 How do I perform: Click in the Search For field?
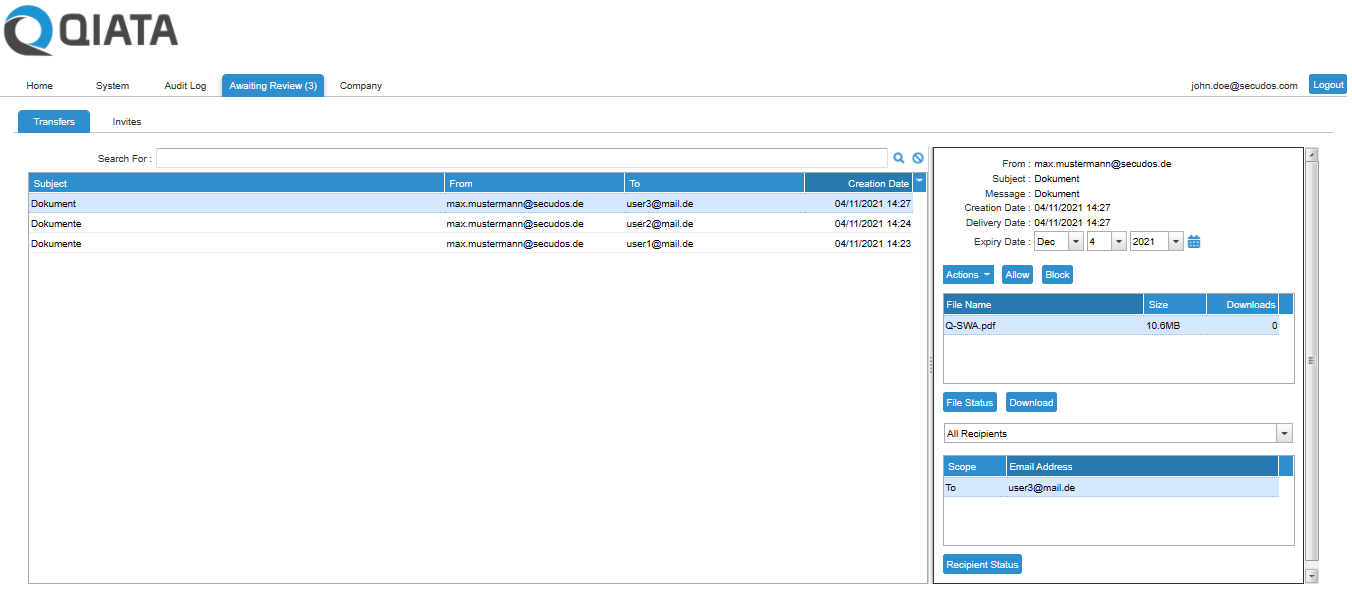click(521, 158)
